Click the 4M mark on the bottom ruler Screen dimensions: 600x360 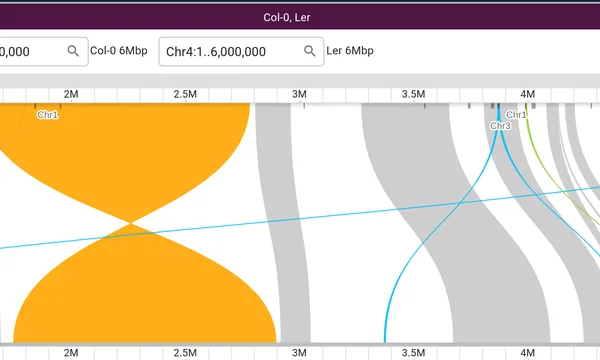tap(527, 353)
